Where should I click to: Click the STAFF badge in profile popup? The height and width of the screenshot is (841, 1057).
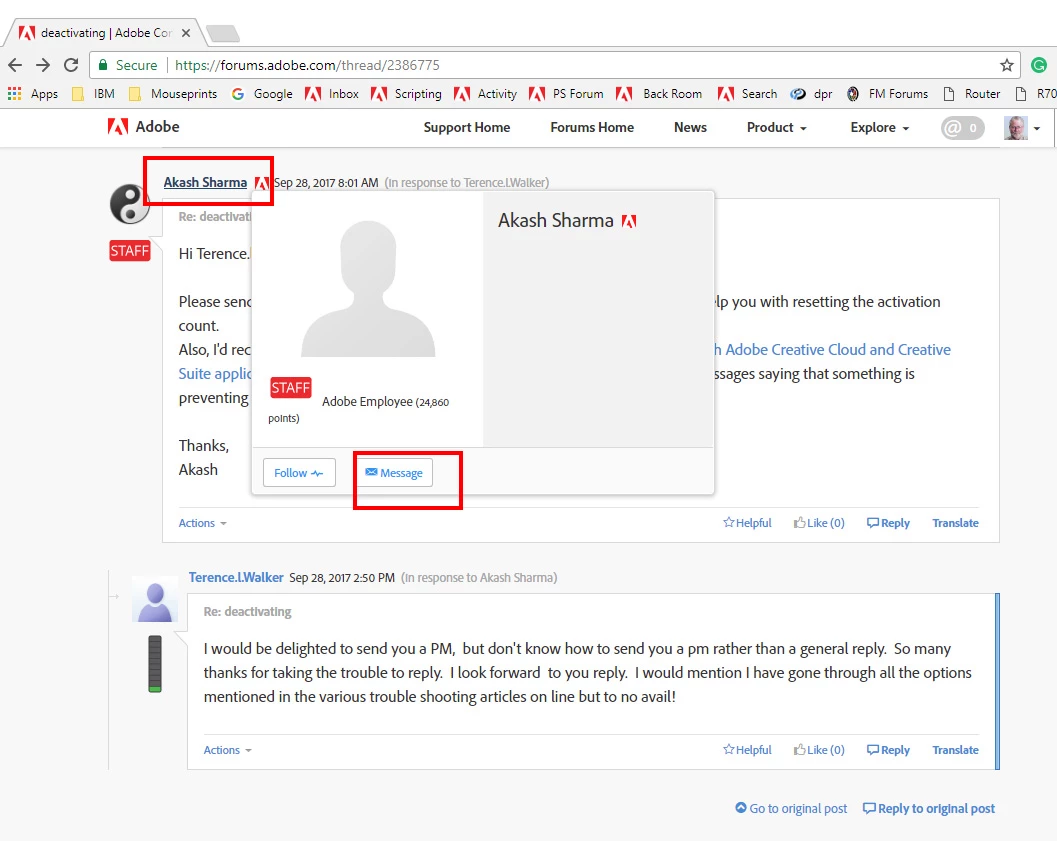point(291,387)
